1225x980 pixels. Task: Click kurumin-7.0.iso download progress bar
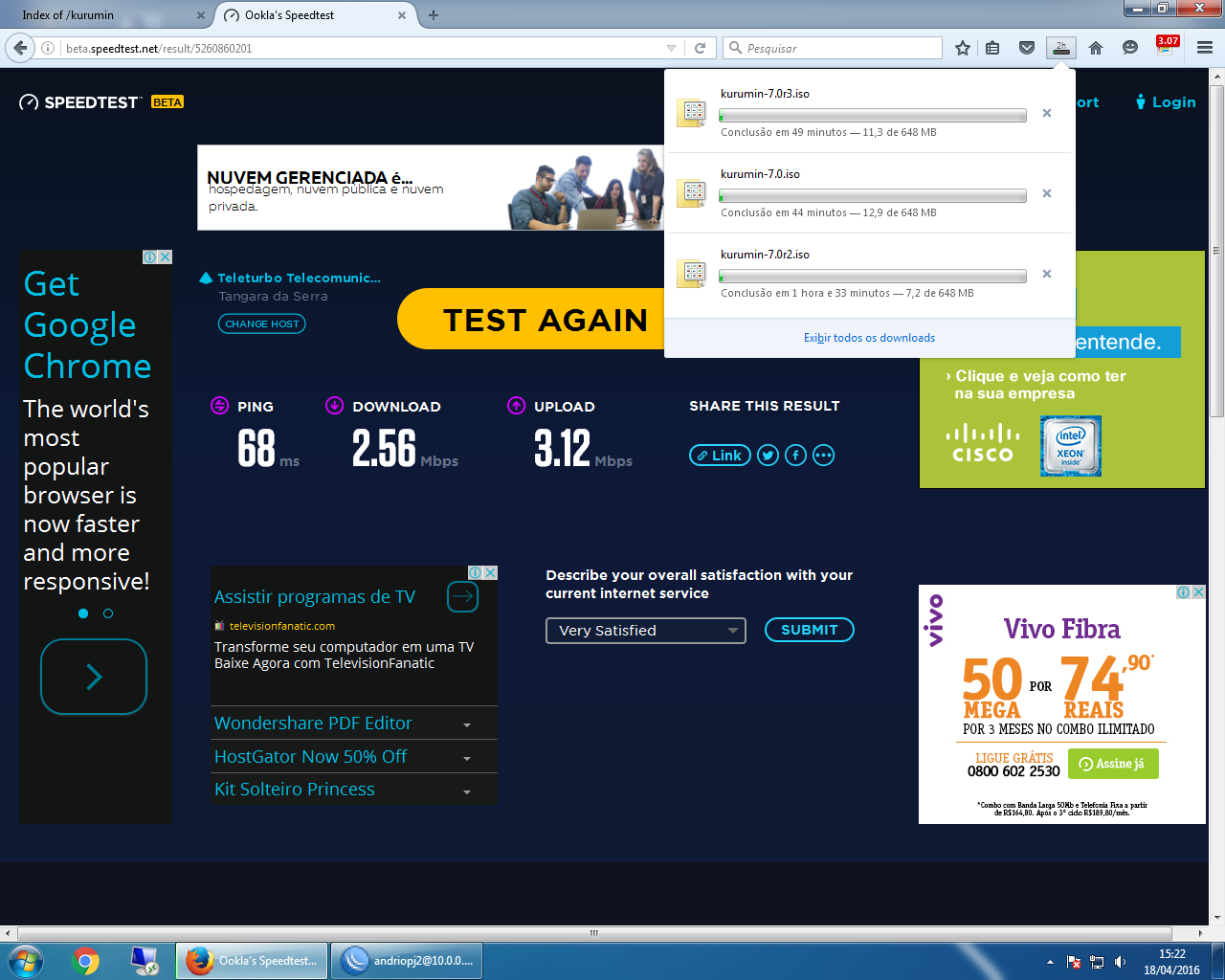pyautogui.click(x=873, y=195)
